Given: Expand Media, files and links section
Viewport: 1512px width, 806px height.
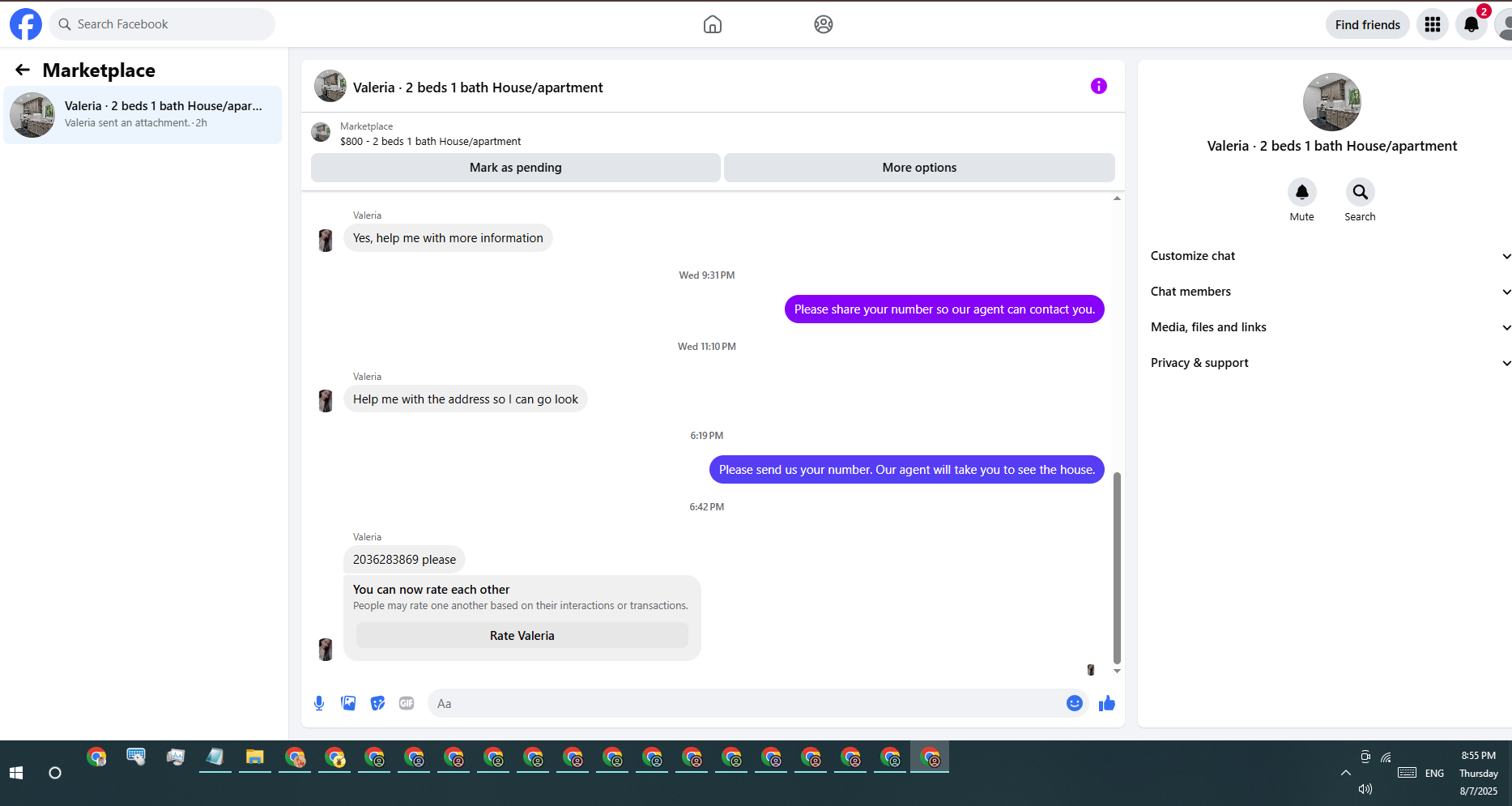Looking at the screenshot, I should pos(1331,327).
